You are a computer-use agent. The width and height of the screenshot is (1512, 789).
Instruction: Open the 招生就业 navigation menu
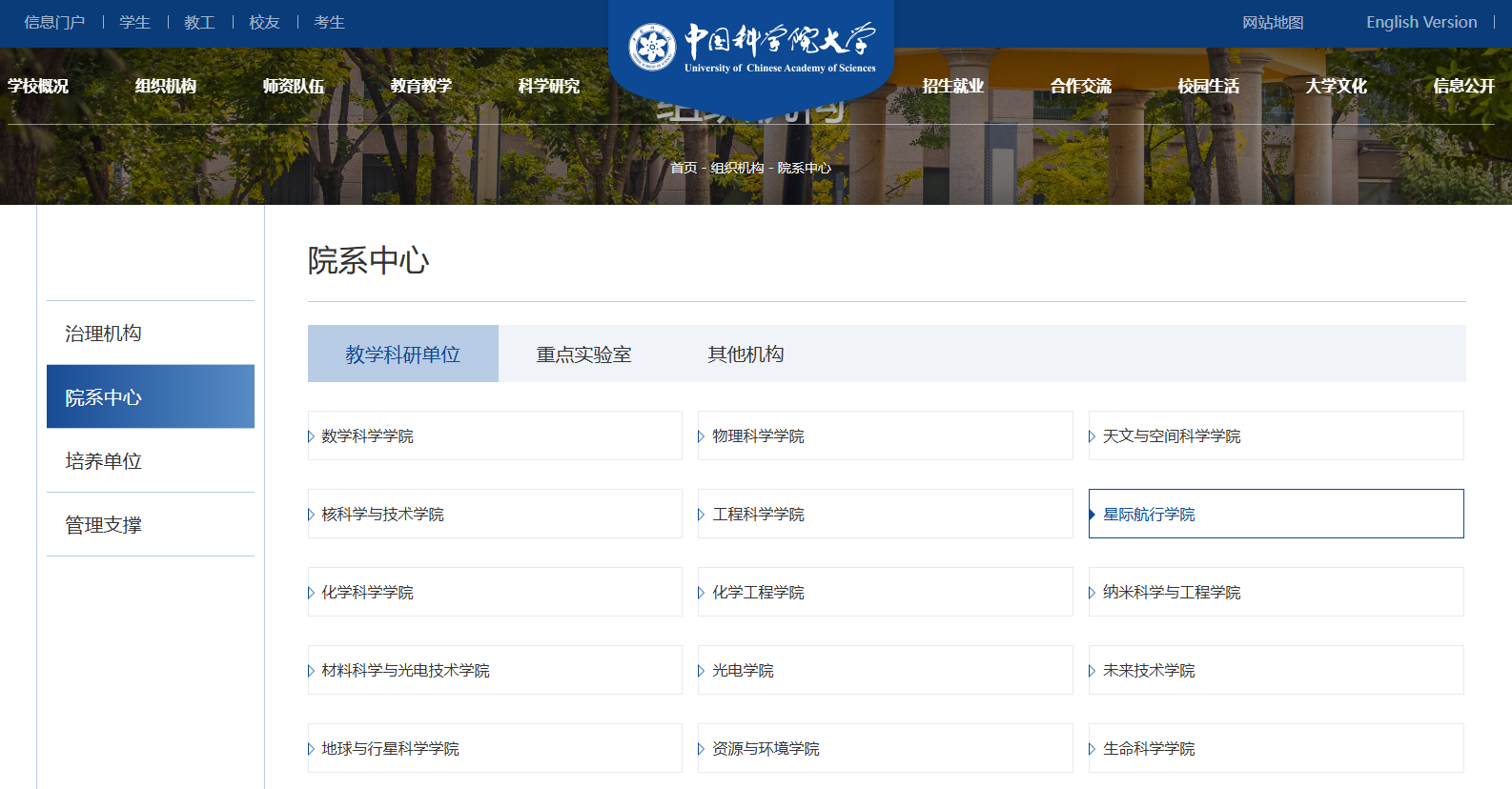(952, 86)
